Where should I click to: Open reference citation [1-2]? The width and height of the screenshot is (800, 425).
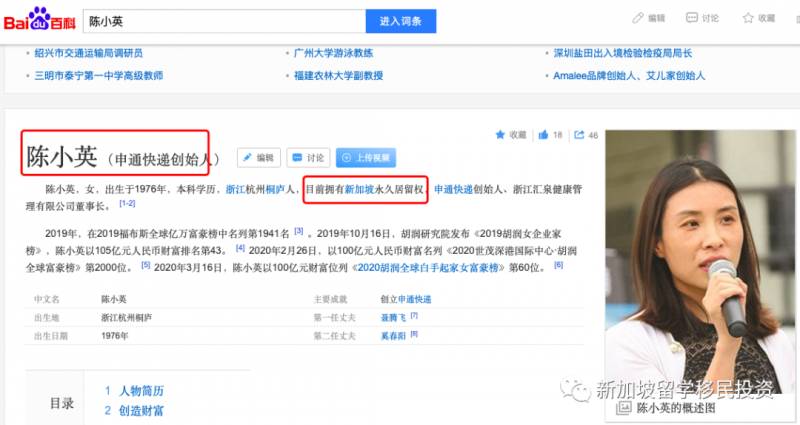coord(127,204)
